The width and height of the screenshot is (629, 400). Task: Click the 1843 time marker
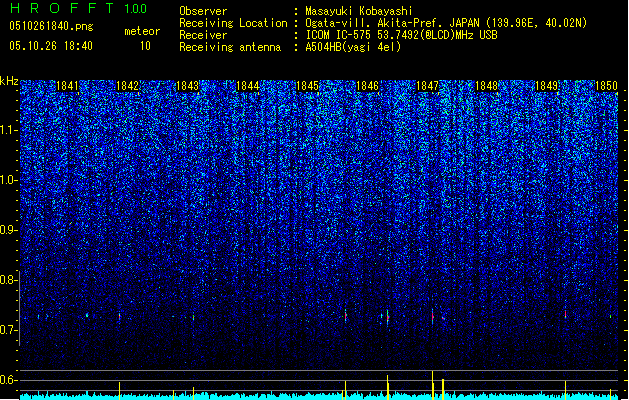pos(187,86)
